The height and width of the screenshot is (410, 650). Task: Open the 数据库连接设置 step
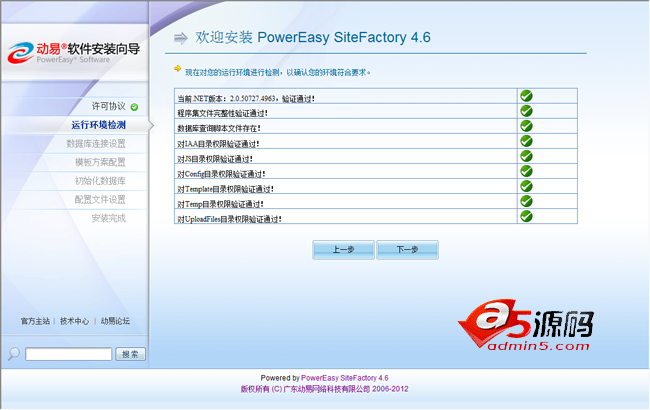(96, 143)
